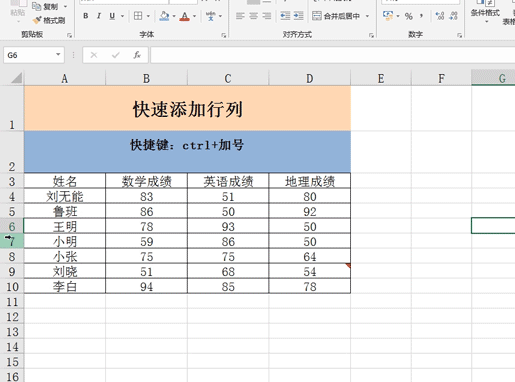Click 复制 copy button
Viewport: 515px width, 382px height.
45,6
